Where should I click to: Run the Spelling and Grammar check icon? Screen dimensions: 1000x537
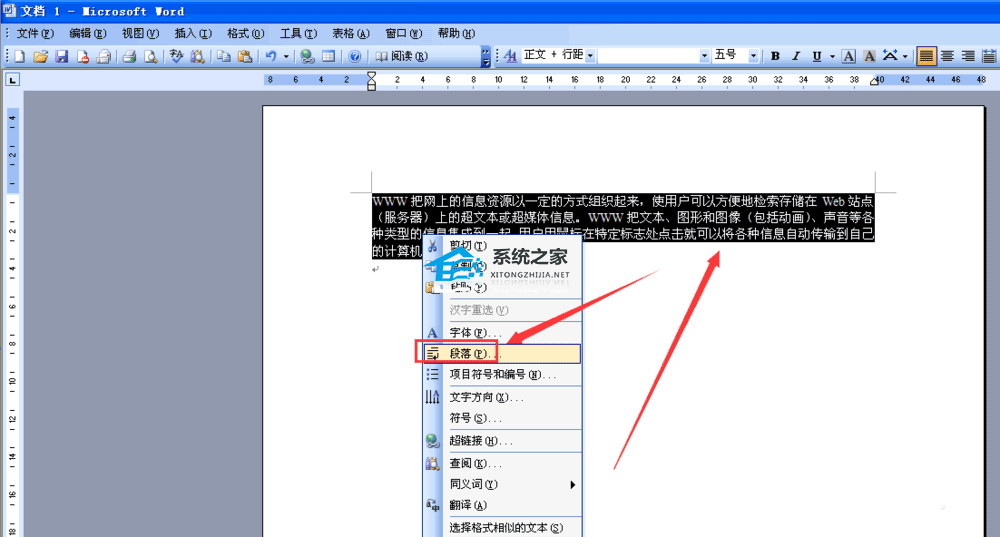tap(176, 57)
